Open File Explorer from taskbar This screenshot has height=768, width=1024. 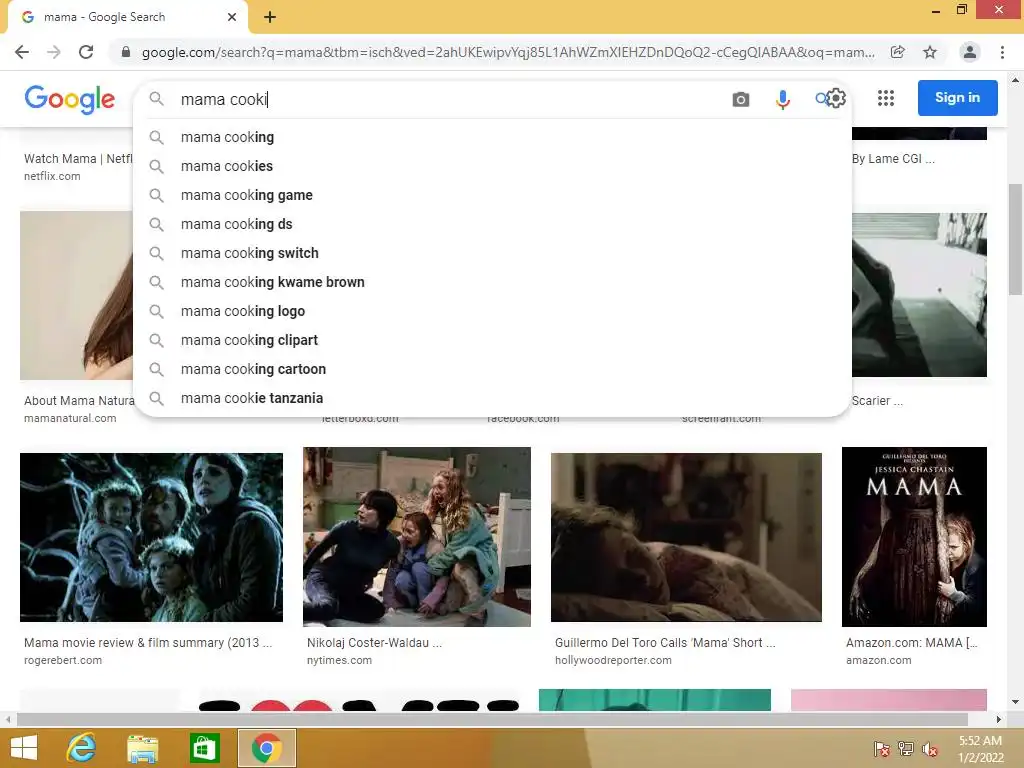point(142,748)
